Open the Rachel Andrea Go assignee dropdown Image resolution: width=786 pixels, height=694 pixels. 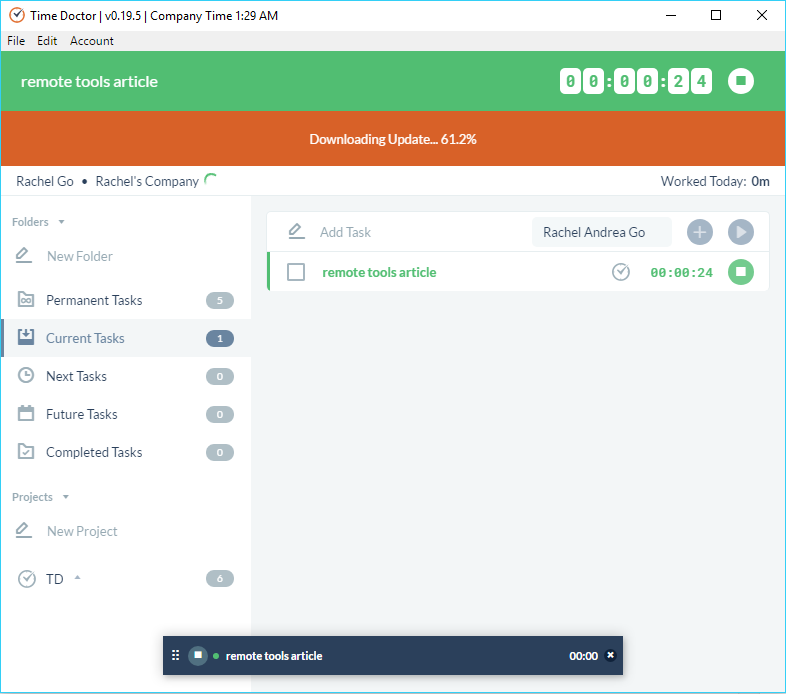click(602, 232)
